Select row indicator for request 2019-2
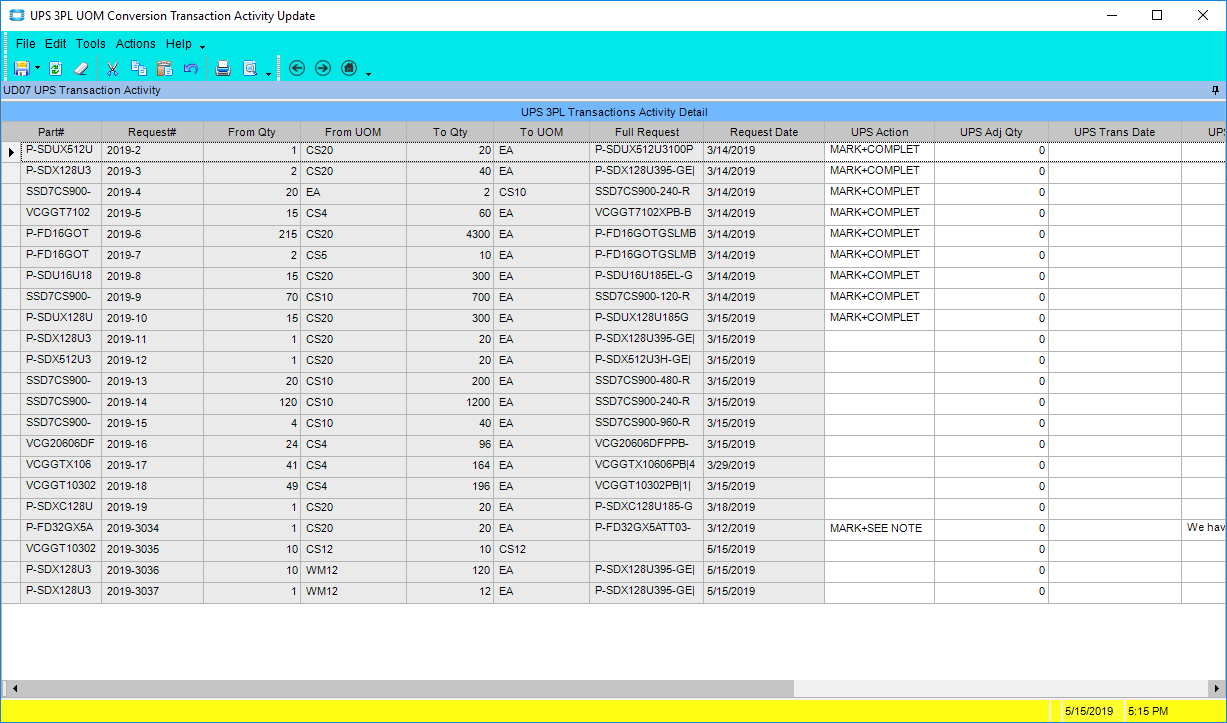 coord(12,151)
